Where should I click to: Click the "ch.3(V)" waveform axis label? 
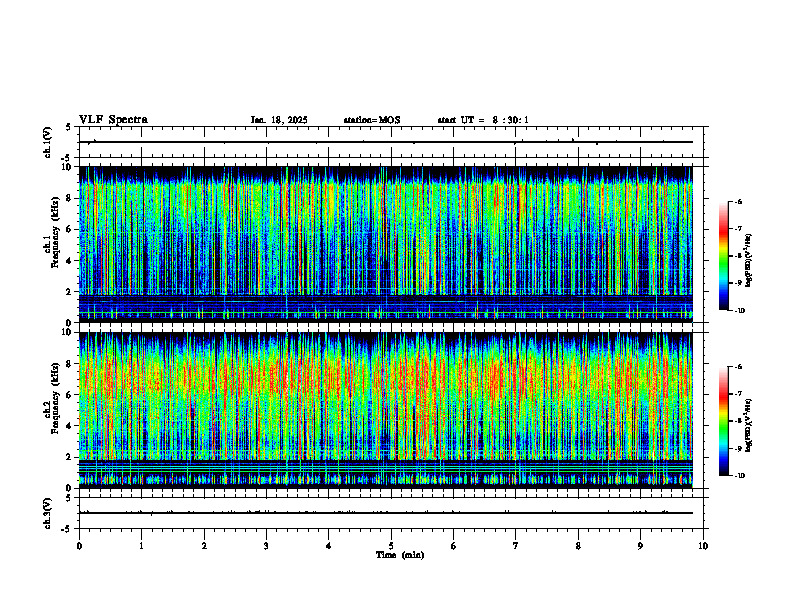[x=48, y=513]
